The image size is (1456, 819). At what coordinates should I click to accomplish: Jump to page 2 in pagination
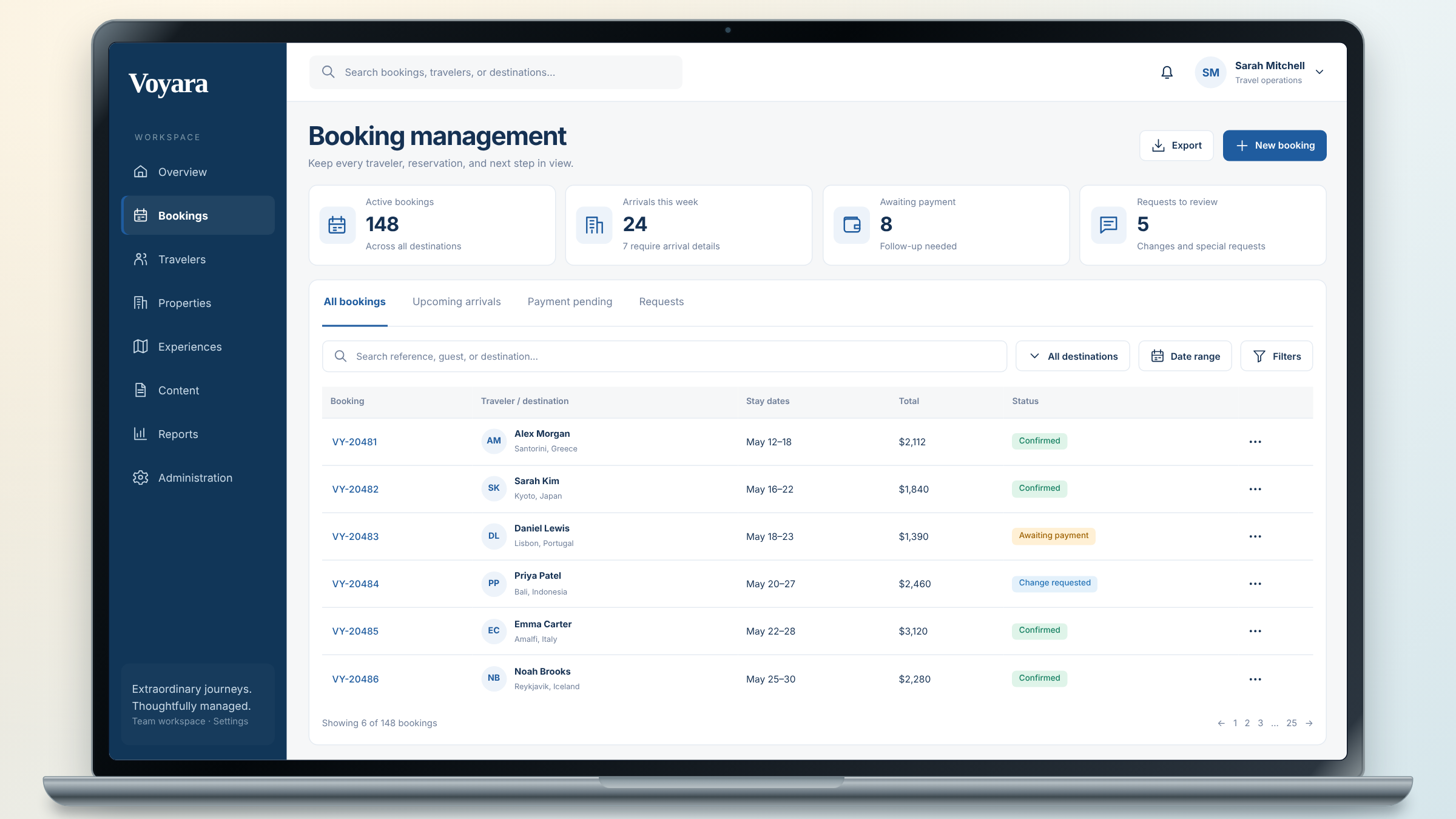coord(1247,723)
